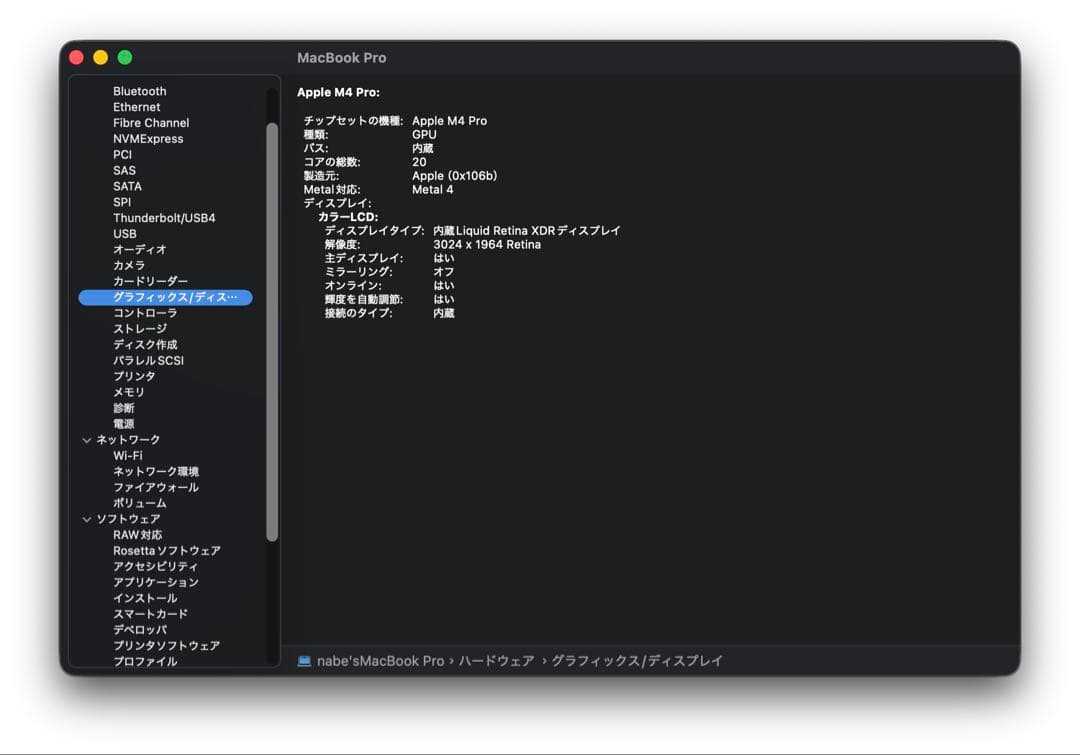This screenshot has height=755, width=1080.
Task: Collapse the ソフトウェア group chevron
Action: point(87,519)
